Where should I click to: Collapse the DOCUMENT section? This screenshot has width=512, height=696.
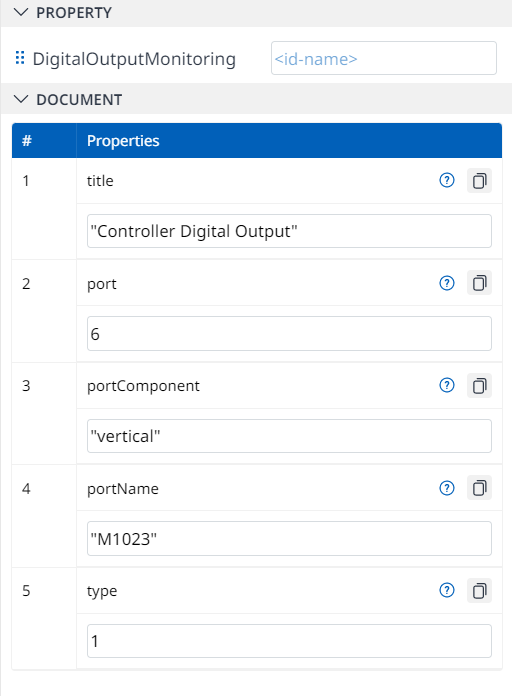click(20, 99)
